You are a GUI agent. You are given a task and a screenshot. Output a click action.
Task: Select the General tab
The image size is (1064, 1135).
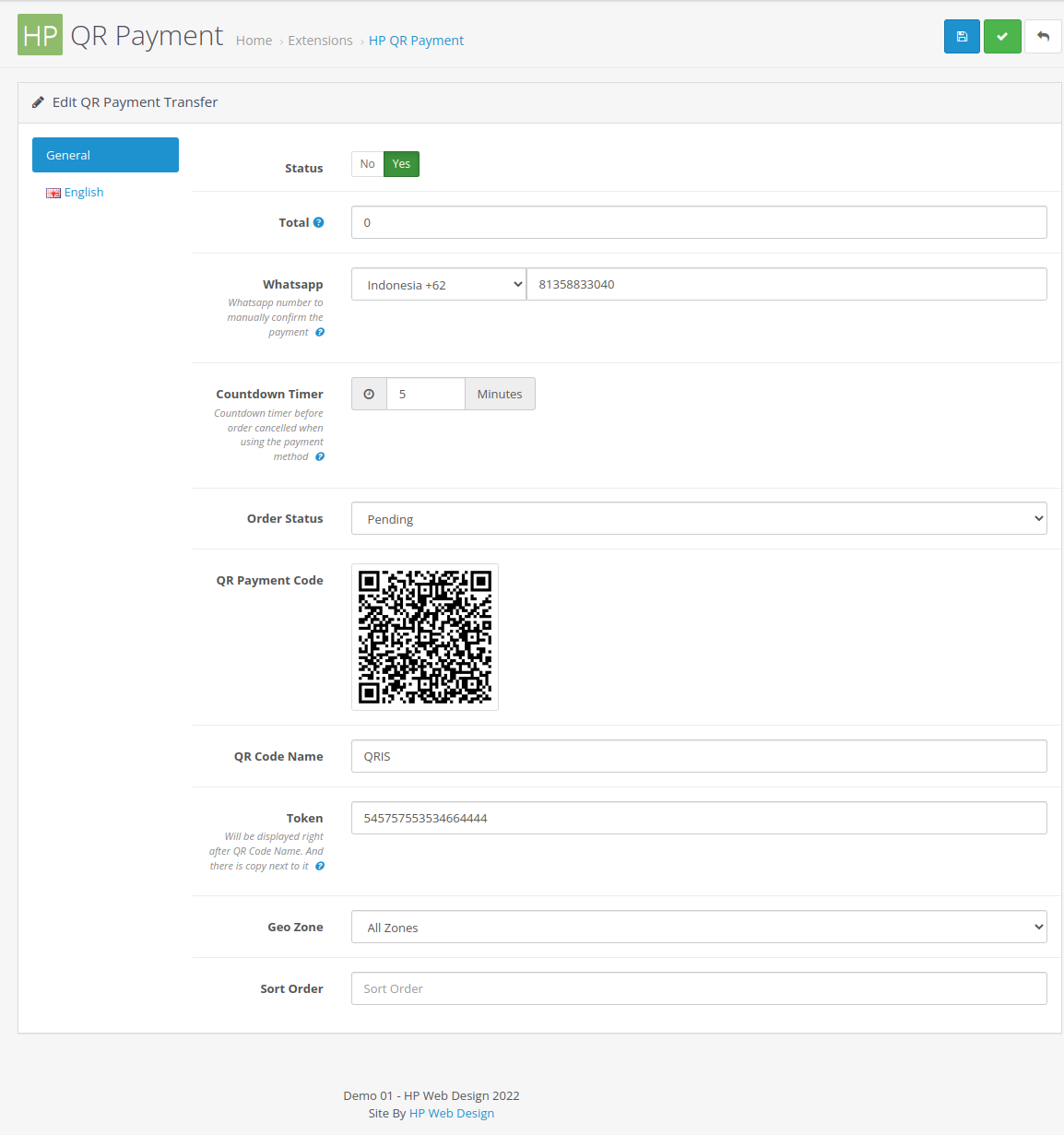[105, 155]
